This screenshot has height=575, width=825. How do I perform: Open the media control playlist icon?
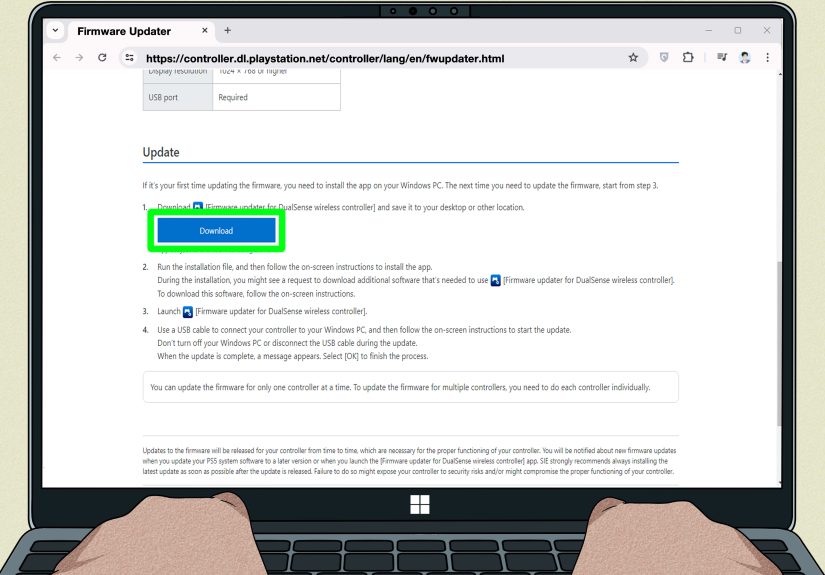[722, 57]
